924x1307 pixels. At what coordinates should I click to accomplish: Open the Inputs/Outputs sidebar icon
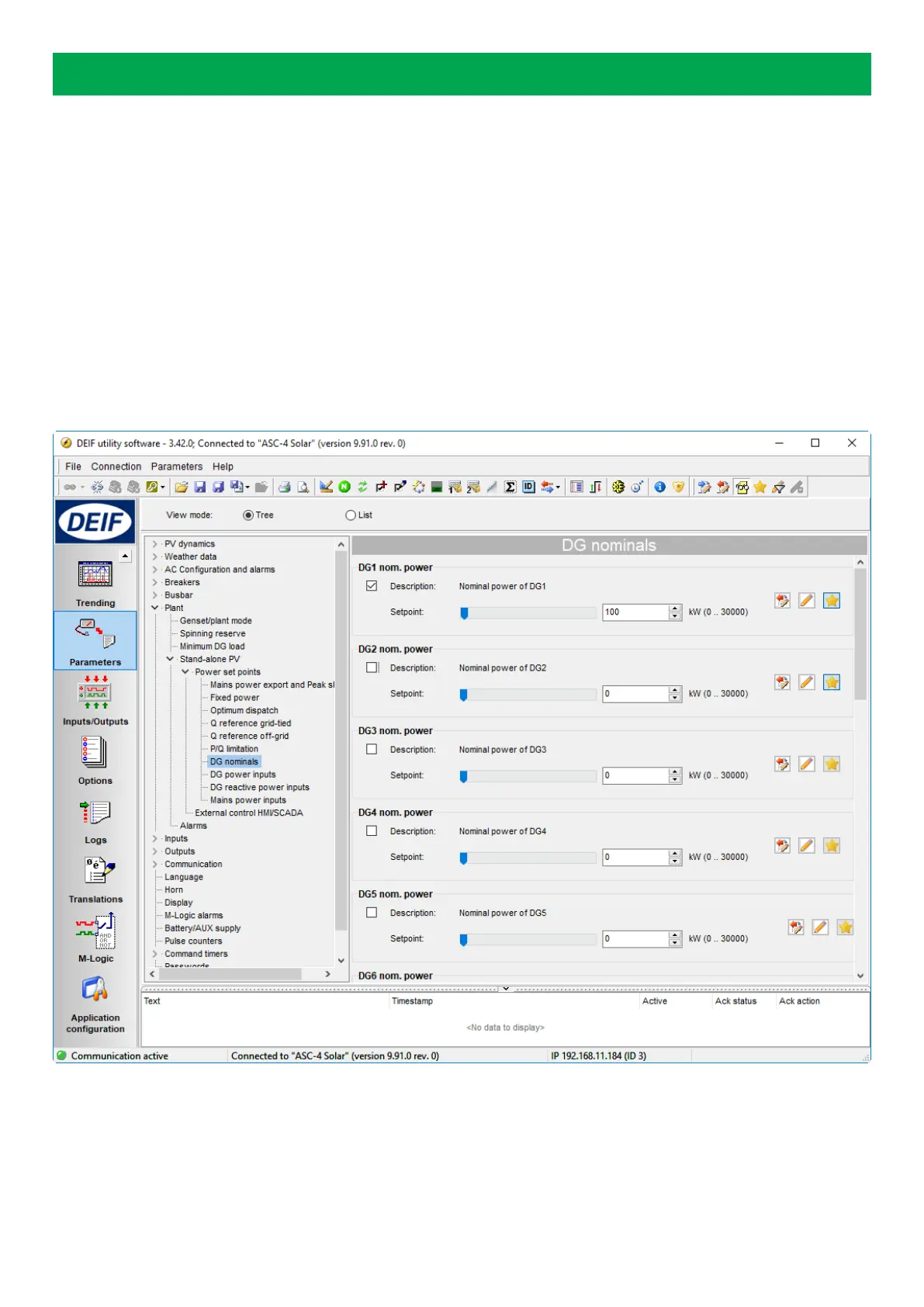pyautogui.click(x=95, y=701)
